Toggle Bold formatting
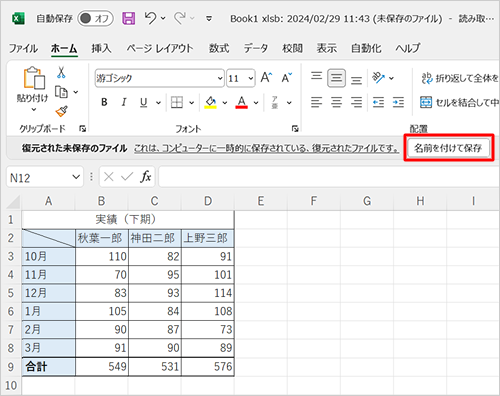Viewport: 500px width, 396px height. coord(104,102)
